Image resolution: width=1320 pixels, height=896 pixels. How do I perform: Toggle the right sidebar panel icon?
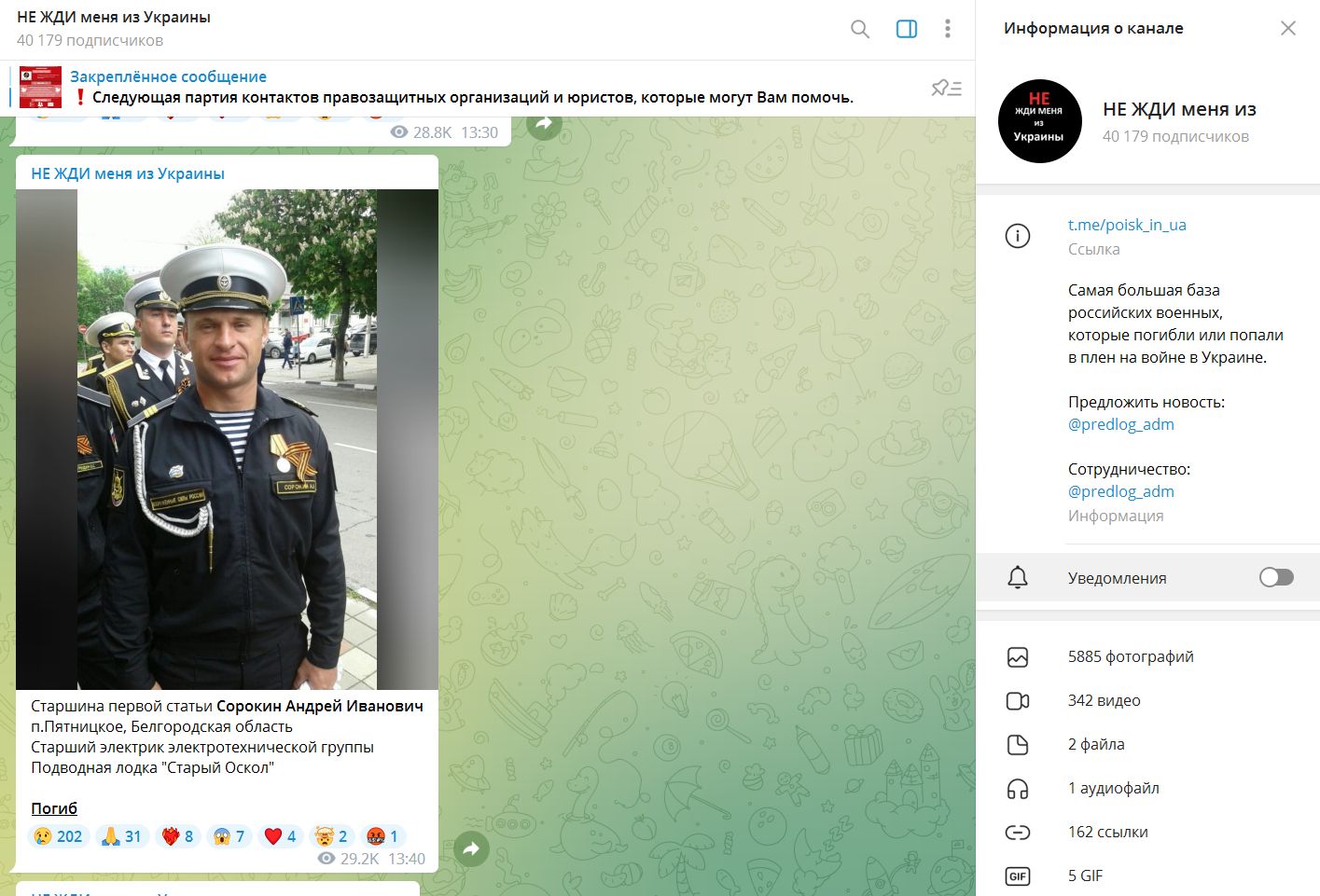[x=907, y=29]
